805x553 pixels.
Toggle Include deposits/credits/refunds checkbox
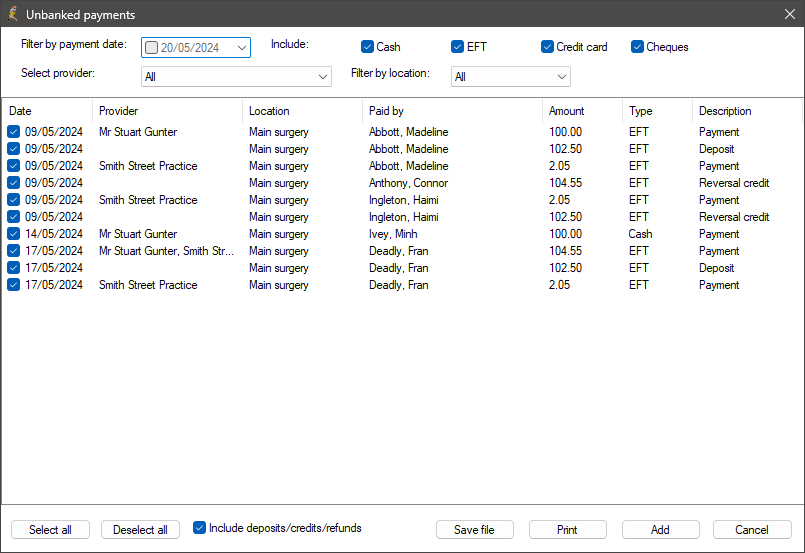point(199,527)
